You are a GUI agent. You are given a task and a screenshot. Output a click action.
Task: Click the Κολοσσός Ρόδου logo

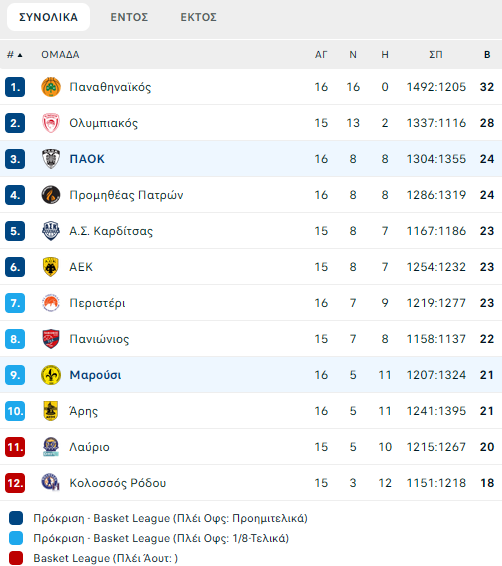(51, 483)
